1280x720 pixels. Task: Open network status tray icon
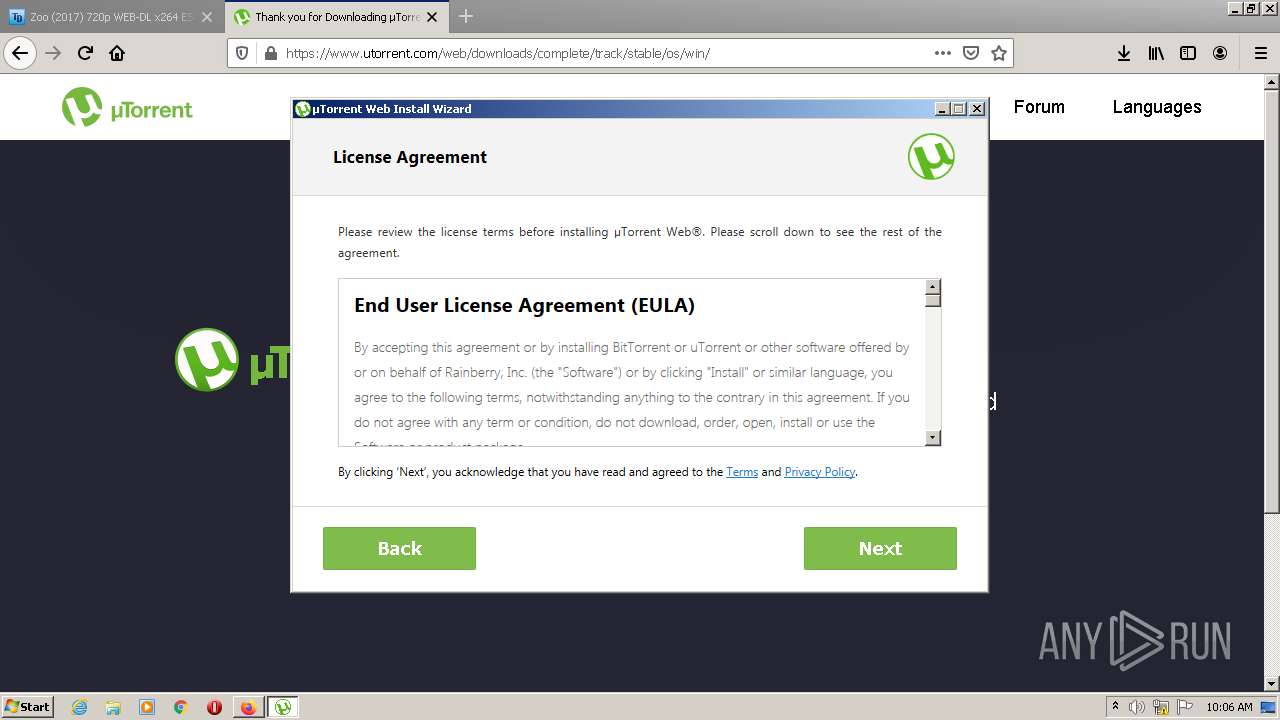[1162, 707]
